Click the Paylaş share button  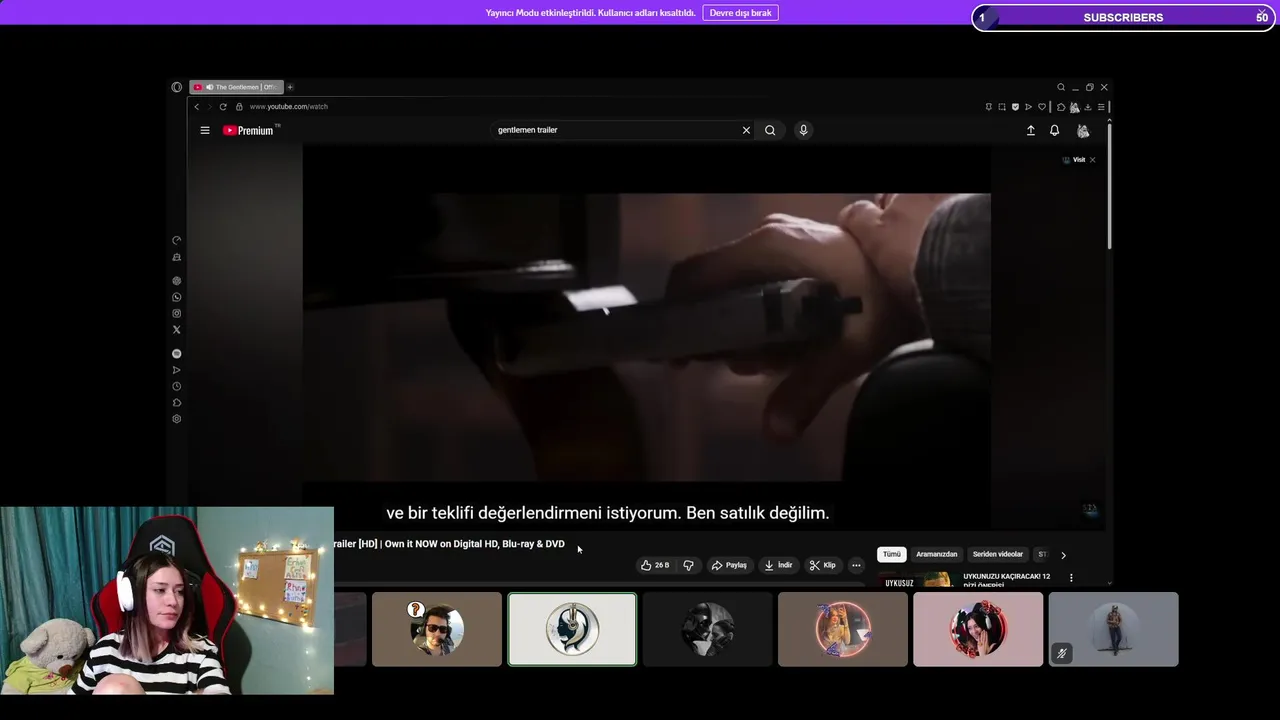pyautogui.click(x=729, y=565)
